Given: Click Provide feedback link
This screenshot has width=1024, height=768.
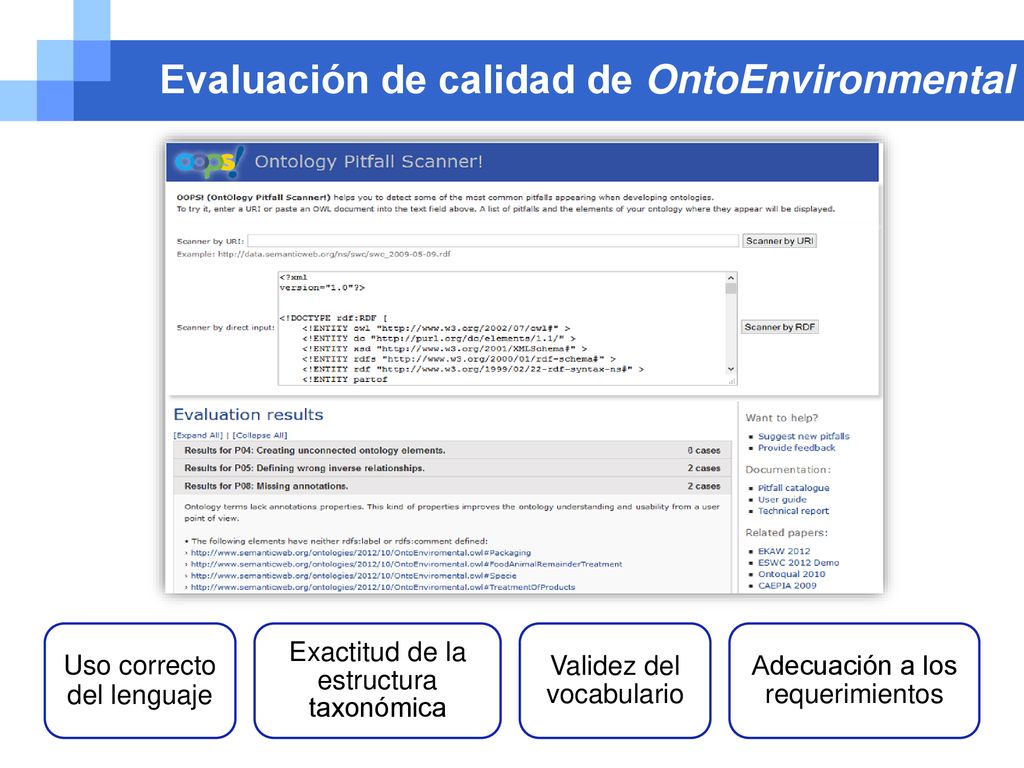Looking at the screenshot, I should [796, 448].
